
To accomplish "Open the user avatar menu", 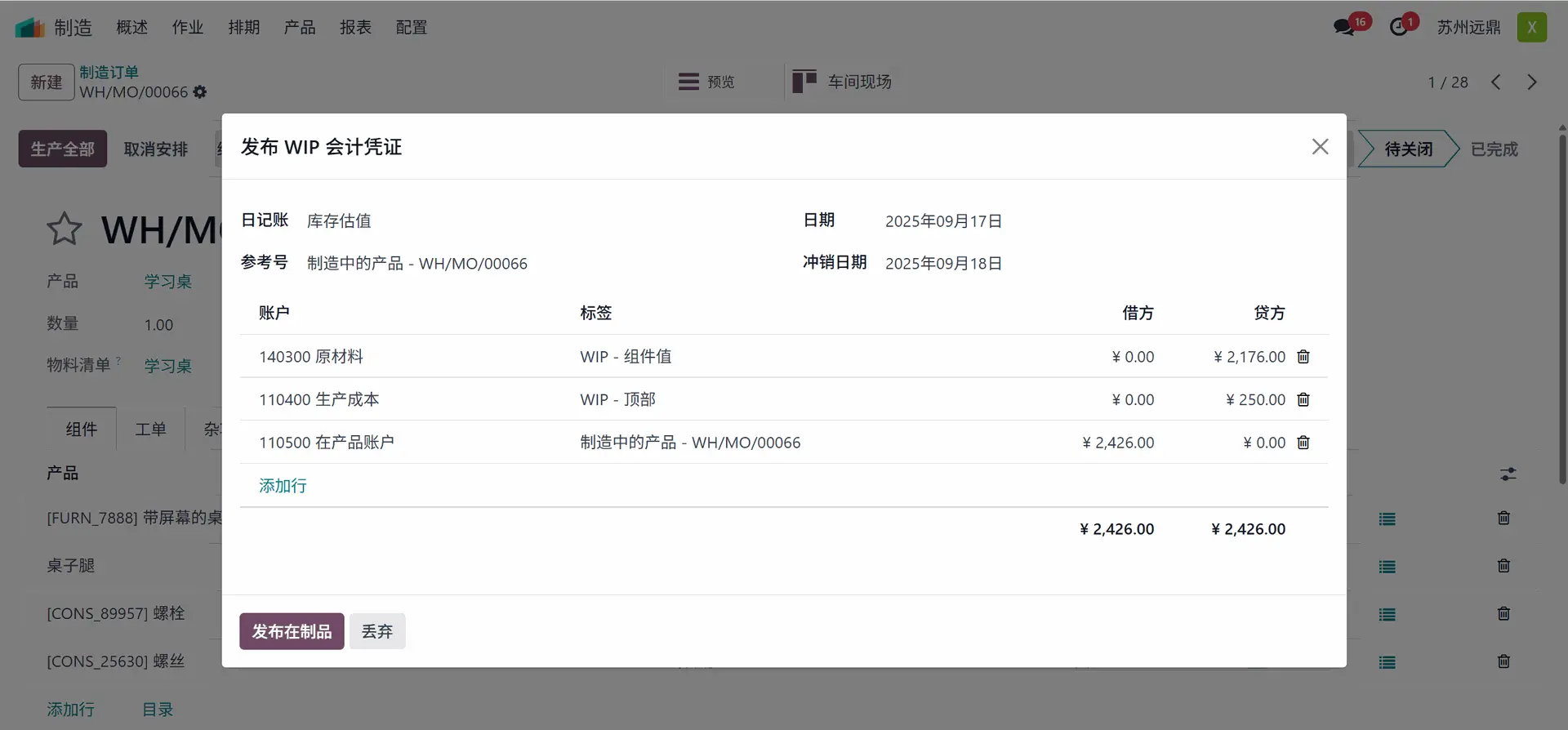I will click(1531, 28).
